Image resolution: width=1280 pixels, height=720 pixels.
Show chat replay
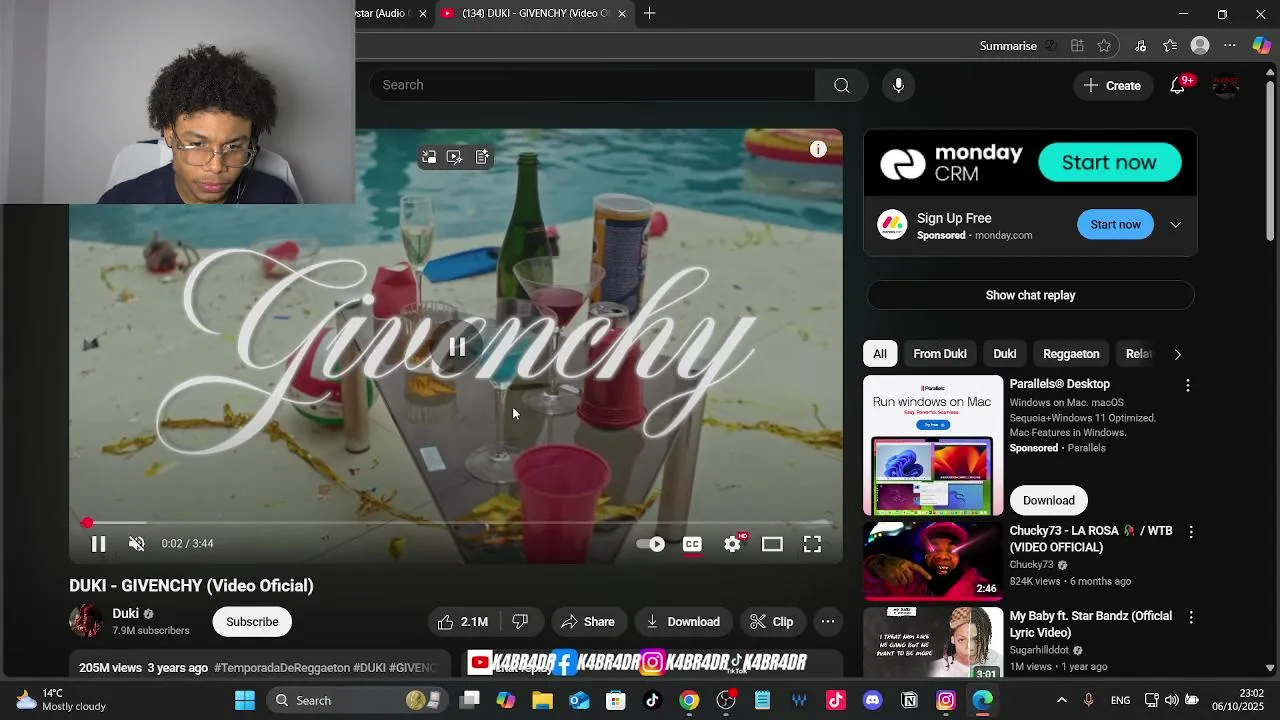tap(1030, 295)
